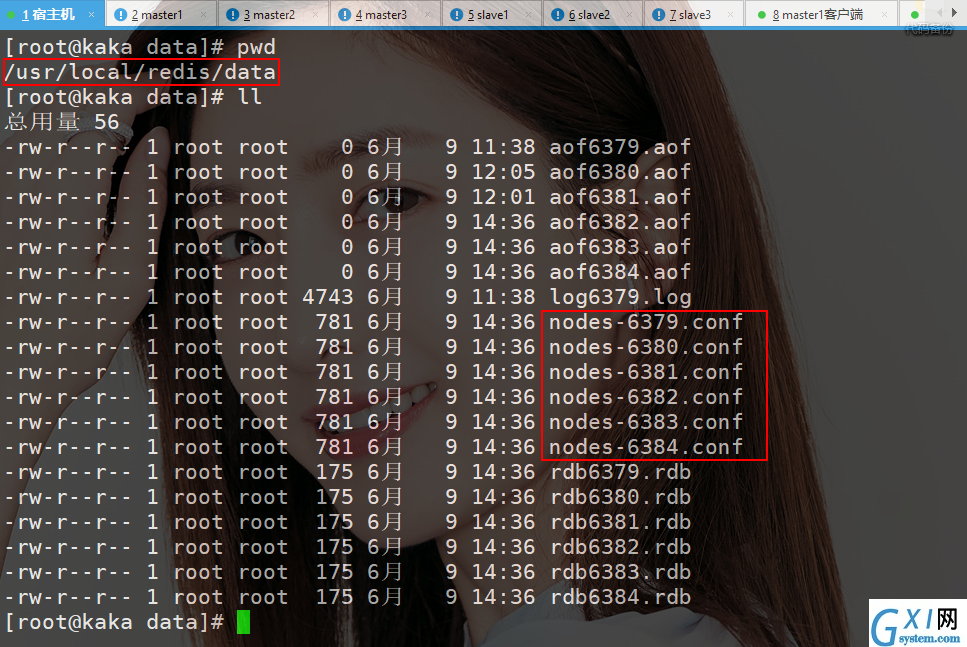
Task: Click the file name aof6379.aof
Action: pos(620,147)
